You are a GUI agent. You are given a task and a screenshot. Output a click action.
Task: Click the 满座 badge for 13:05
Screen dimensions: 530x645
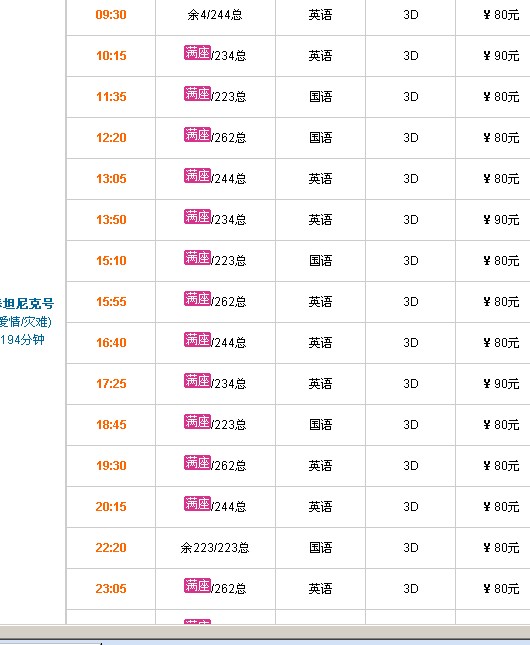[x=198, y=176]
